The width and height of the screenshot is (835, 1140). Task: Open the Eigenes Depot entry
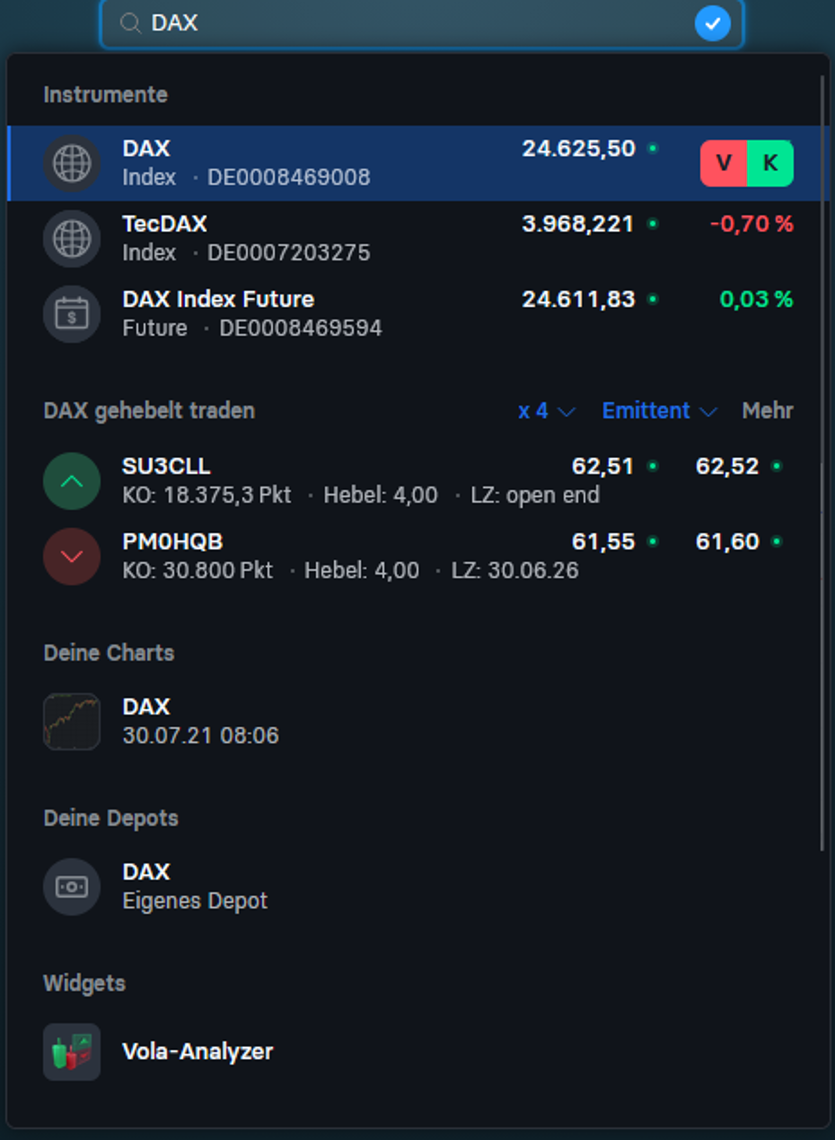coord(195,902)
